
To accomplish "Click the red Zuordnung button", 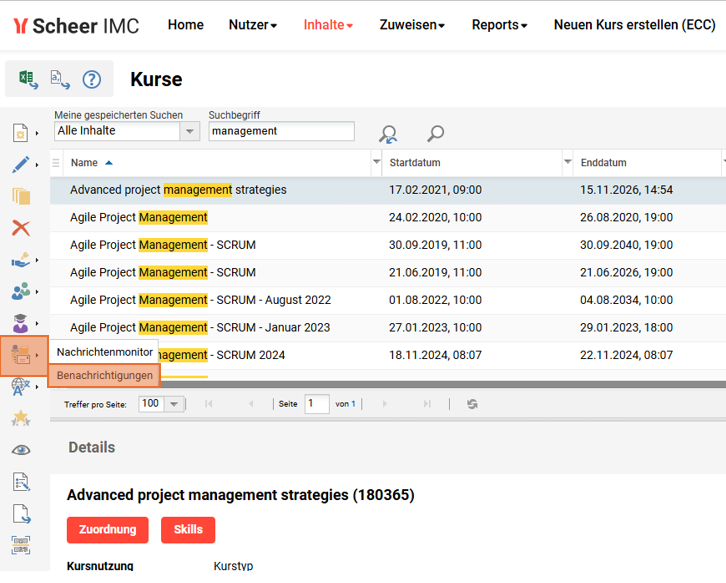I will click(x=107, y=530).
